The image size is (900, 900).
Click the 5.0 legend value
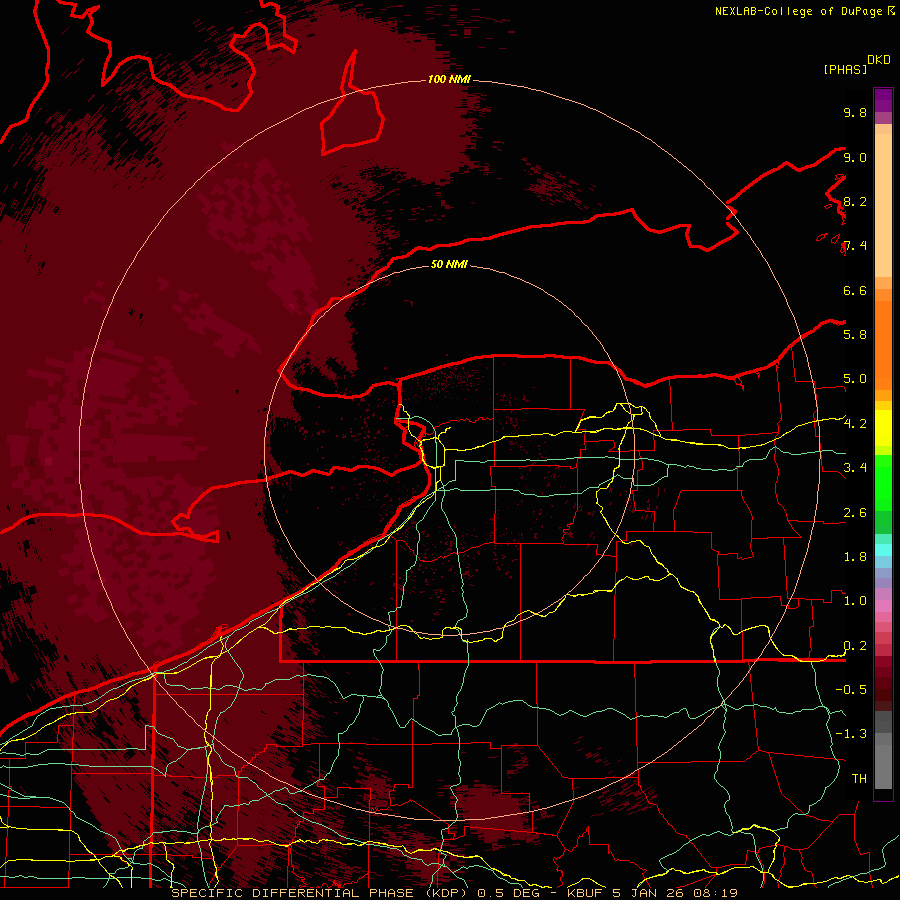click(x=855, y=379)
